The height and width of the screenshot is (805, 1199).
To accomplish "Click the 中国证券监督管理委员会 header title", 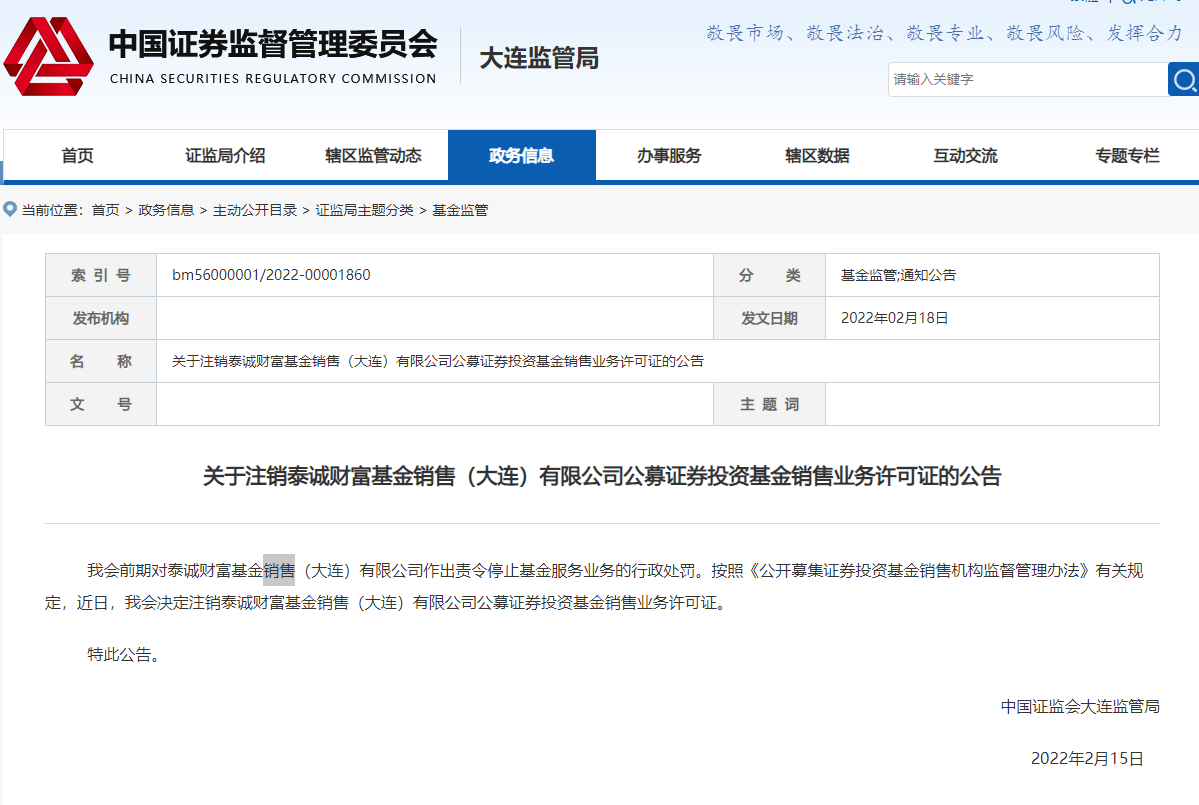I will pyautogui.click(x=273, y=44).
